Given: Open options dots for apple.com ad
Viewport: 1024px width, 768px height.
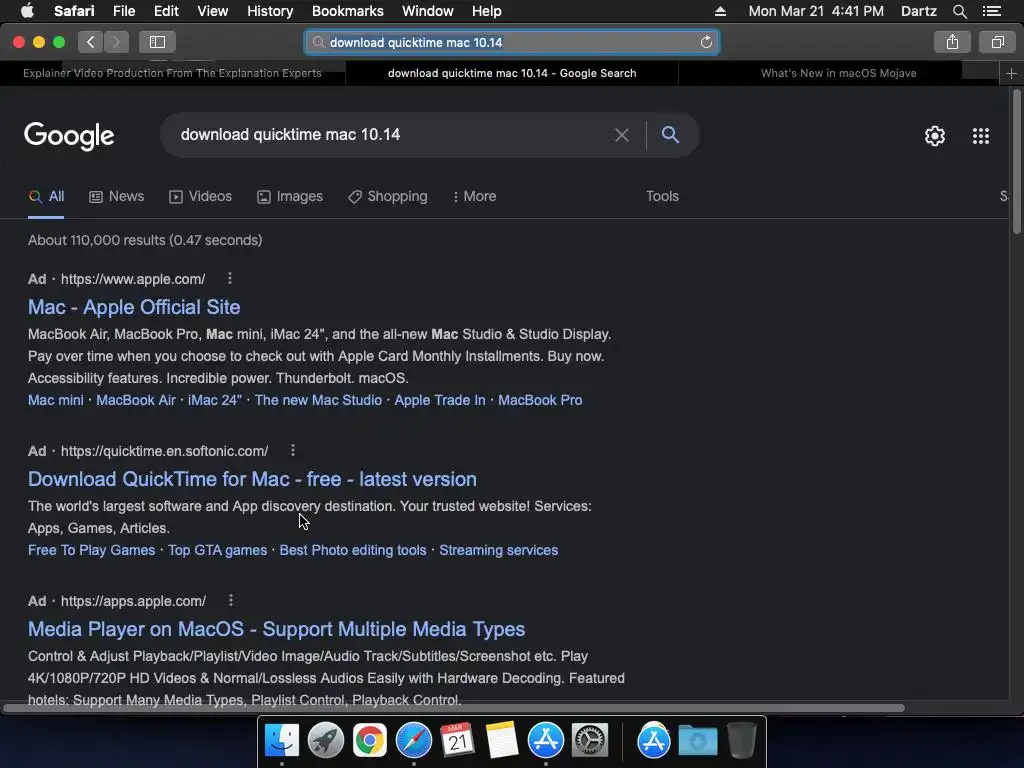Looking at the screenshot, I should (x=230, y=278).
